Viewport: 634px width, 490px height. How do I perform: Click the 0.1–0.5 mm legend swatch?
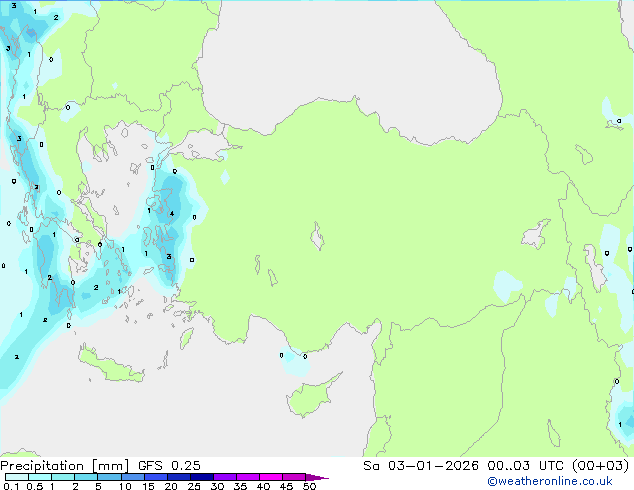point(17,477)
